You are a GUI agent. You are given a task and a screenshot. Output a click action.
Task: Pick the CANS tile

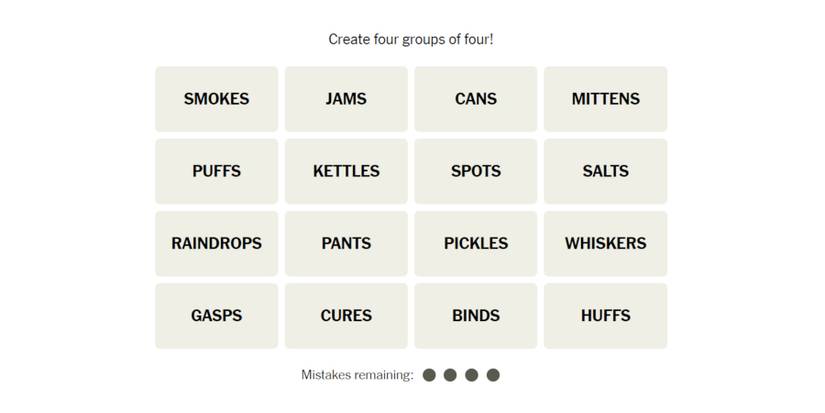476,99
